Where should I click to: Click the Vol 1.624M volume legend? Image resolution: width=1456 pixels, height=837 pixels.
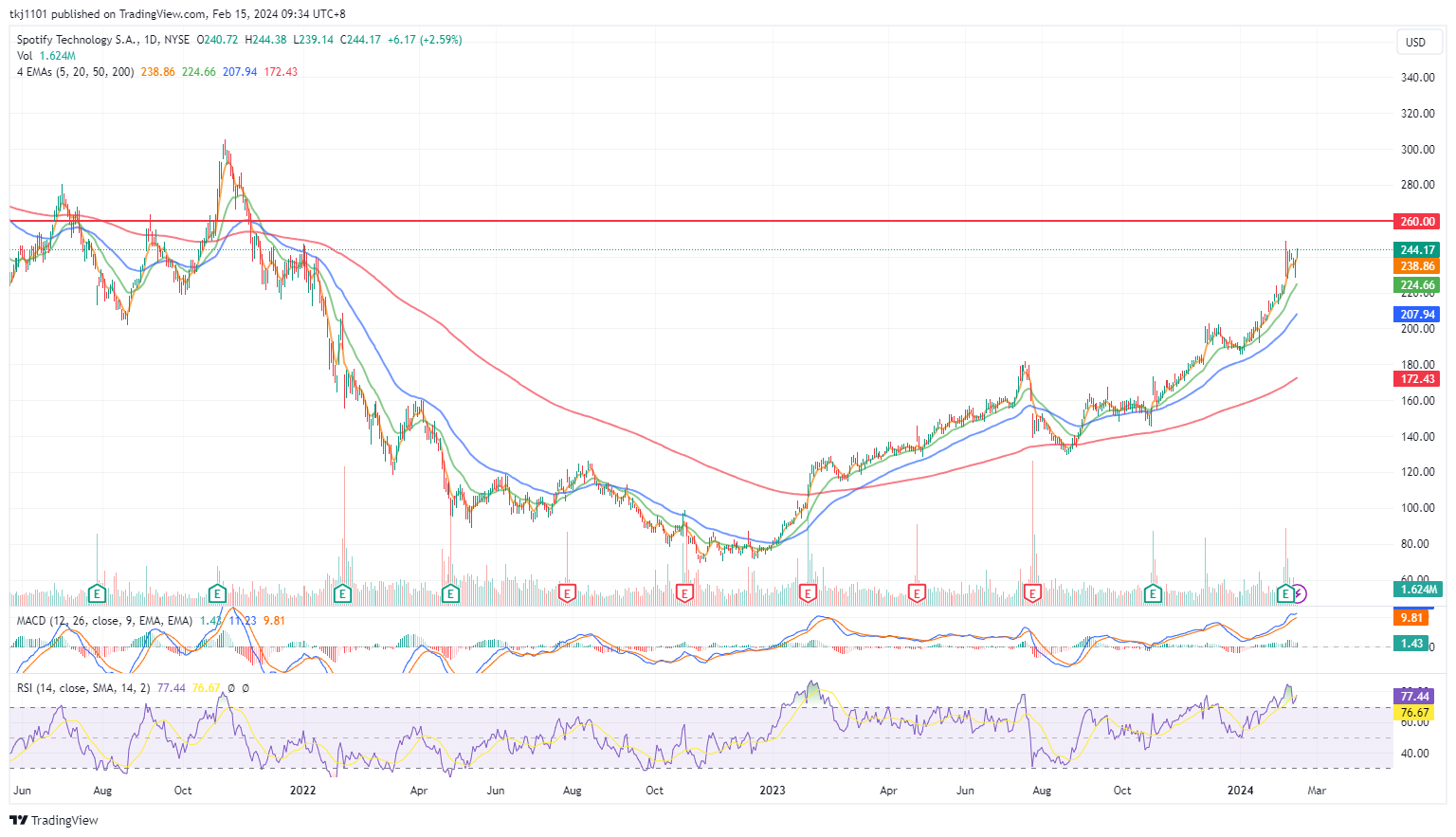(46, 56)
